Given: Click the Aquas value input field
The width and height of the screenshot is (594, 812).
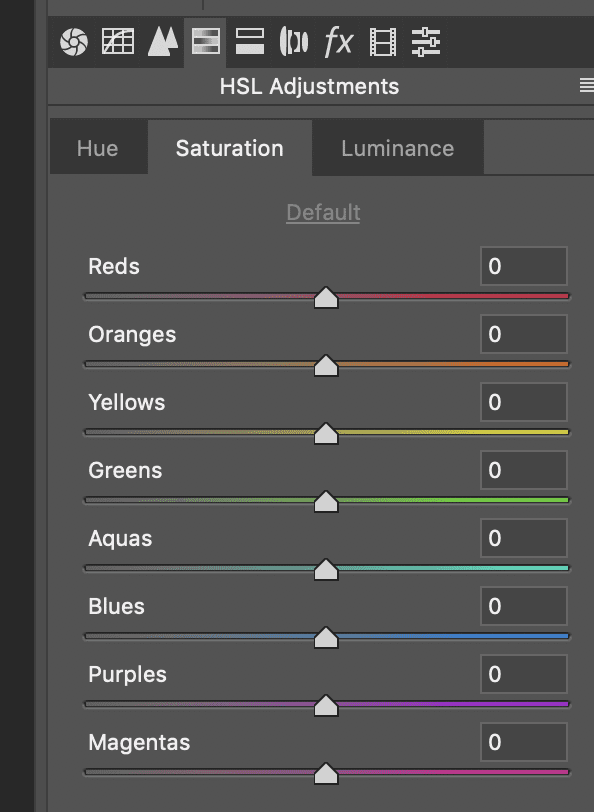Looking at the screenshot, I should (x=524, y=538).
